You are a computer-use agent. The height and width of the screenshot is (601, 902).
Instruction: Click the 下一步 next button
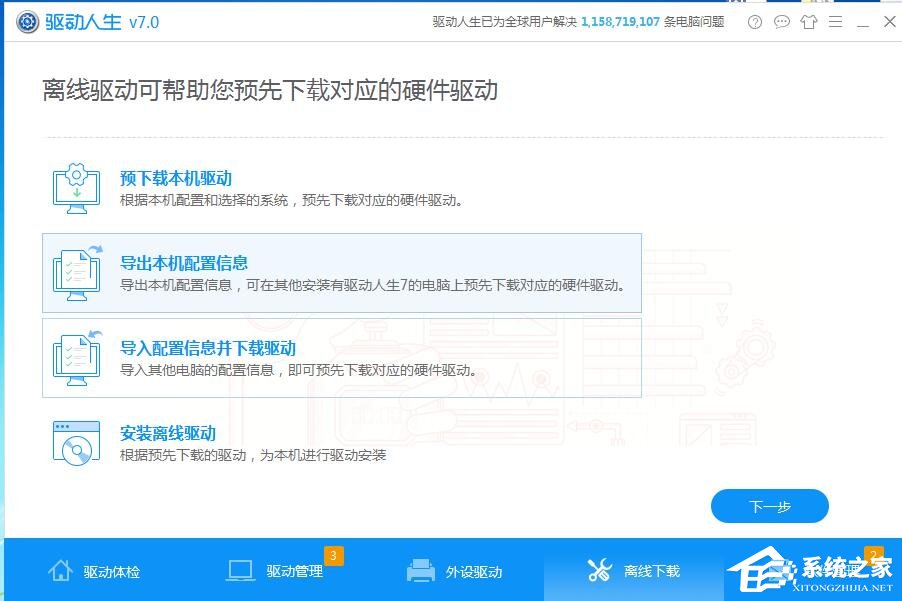click(769, 506)
